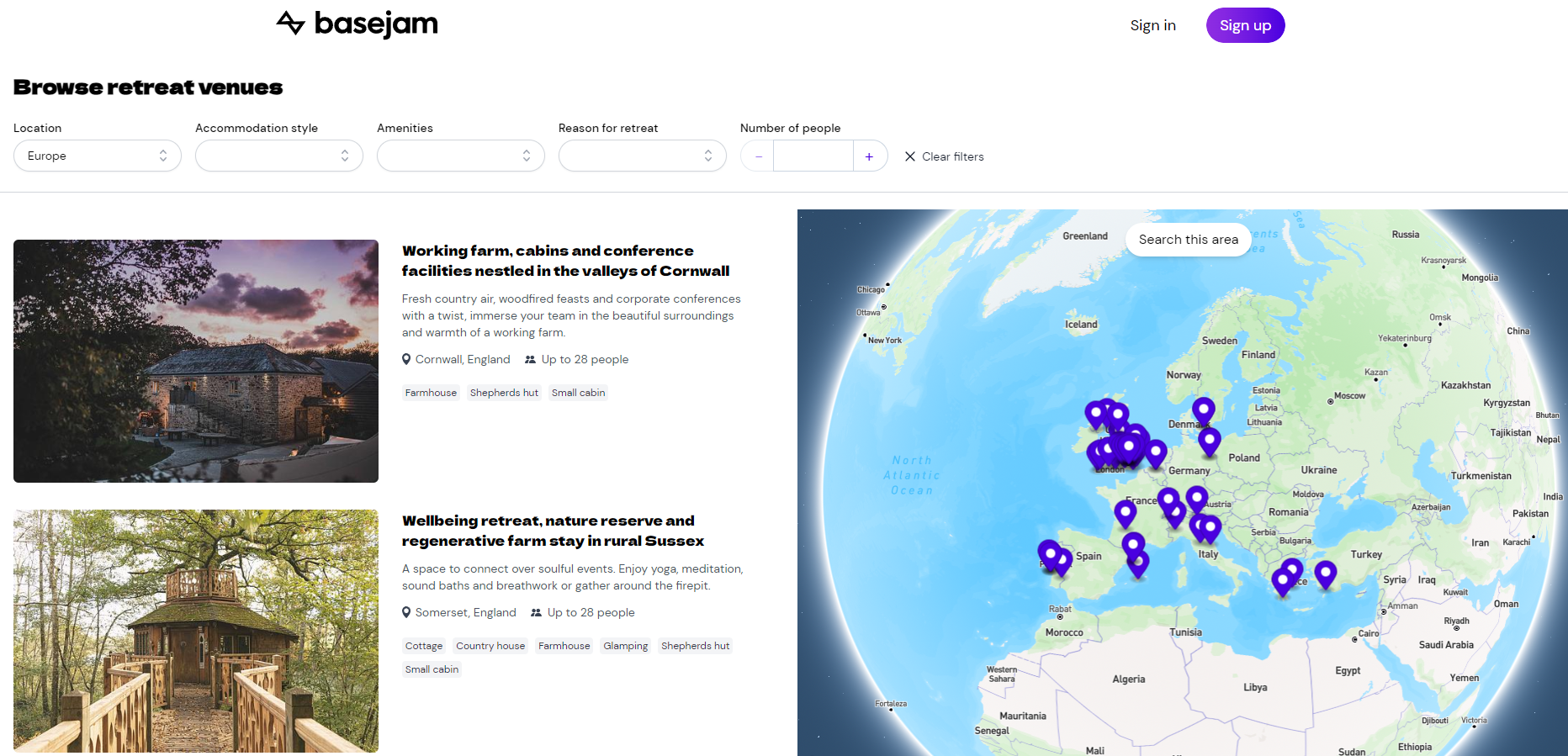Click the location pin icon beside Cornwall, England

[406, 359]
